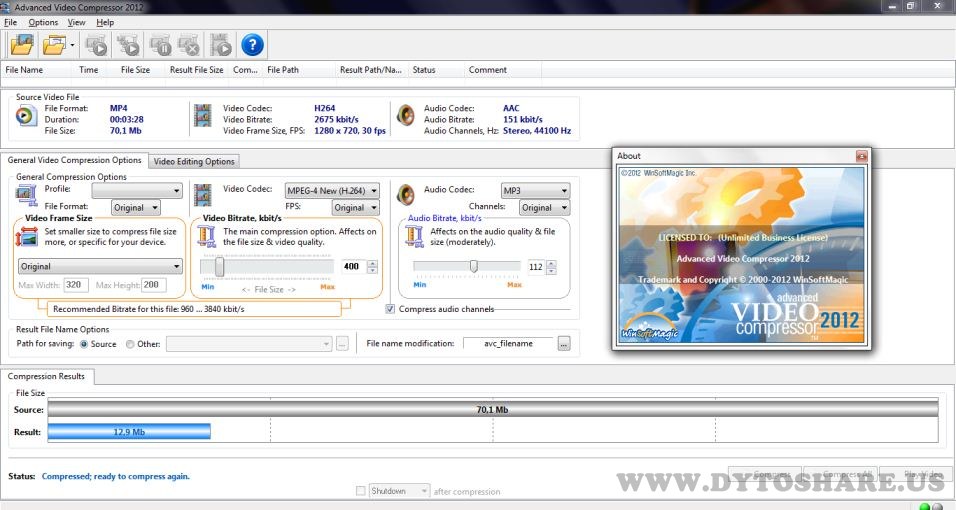Screen dimensions: 956x510
Task: Select General Video Compression Options tab
Action: [74, 160]
